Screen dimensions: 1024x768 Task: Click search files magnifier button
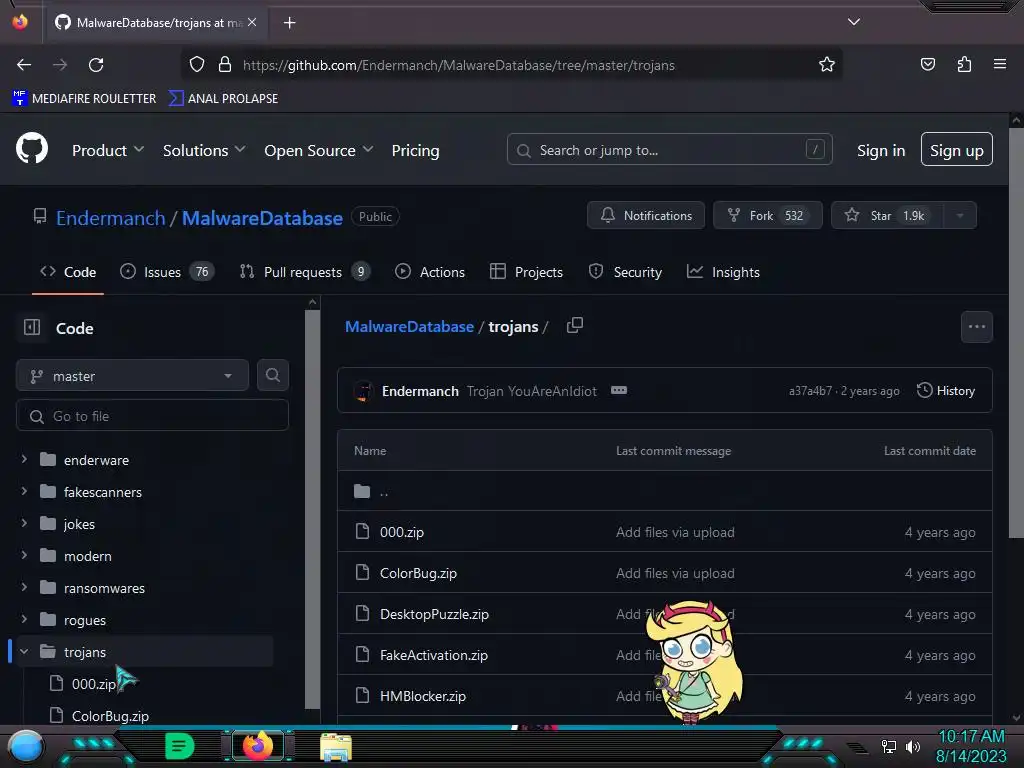click(x=273, y=375)
